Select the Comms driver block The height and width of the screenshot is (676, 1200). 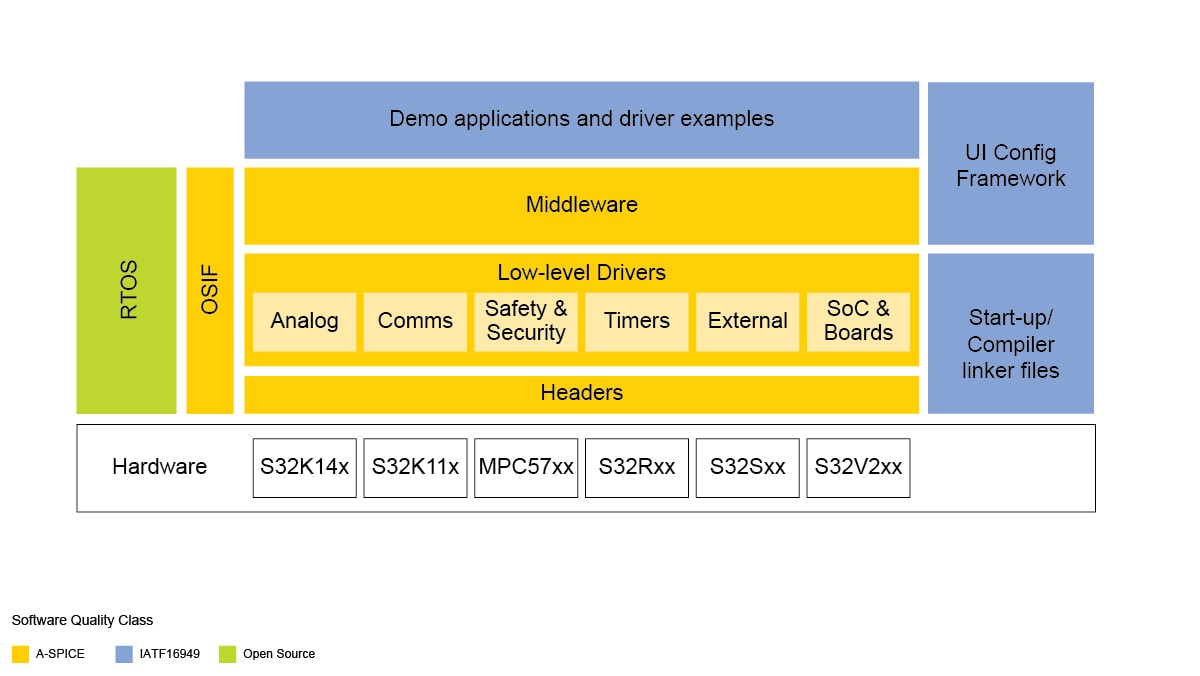tap(415, 321)
